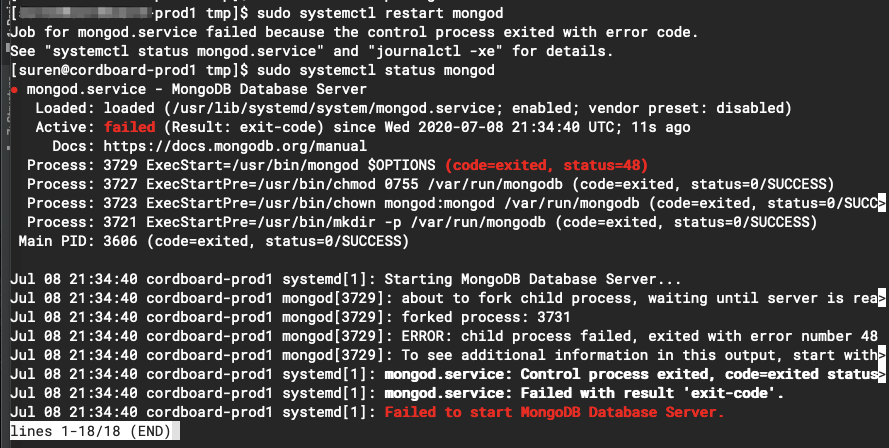Click the docs.mongodb.org/manual URL

pos(190,146)
